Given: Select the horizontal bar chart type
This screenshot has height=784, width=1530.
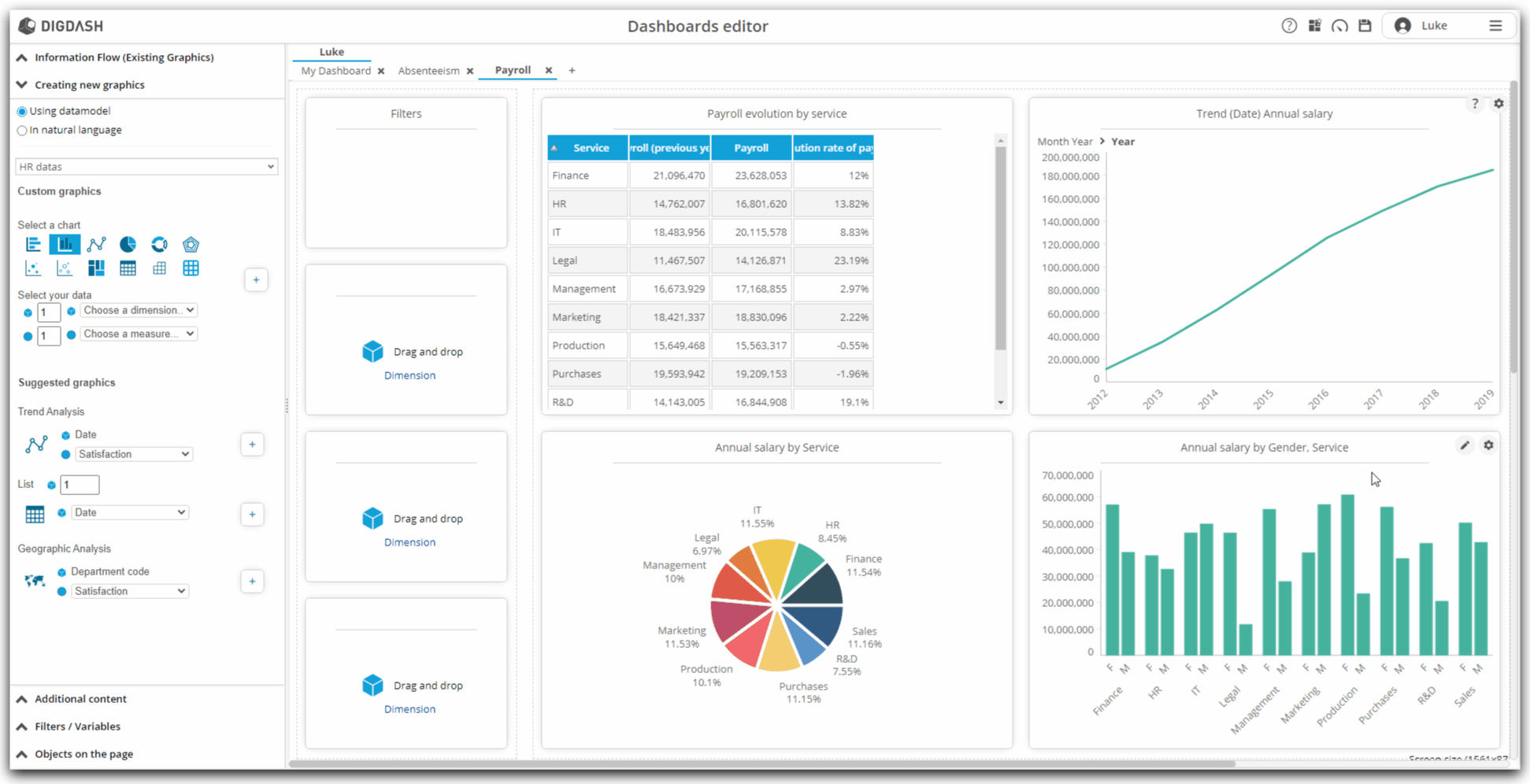Looking at the screenshot, I should point(33,245).
